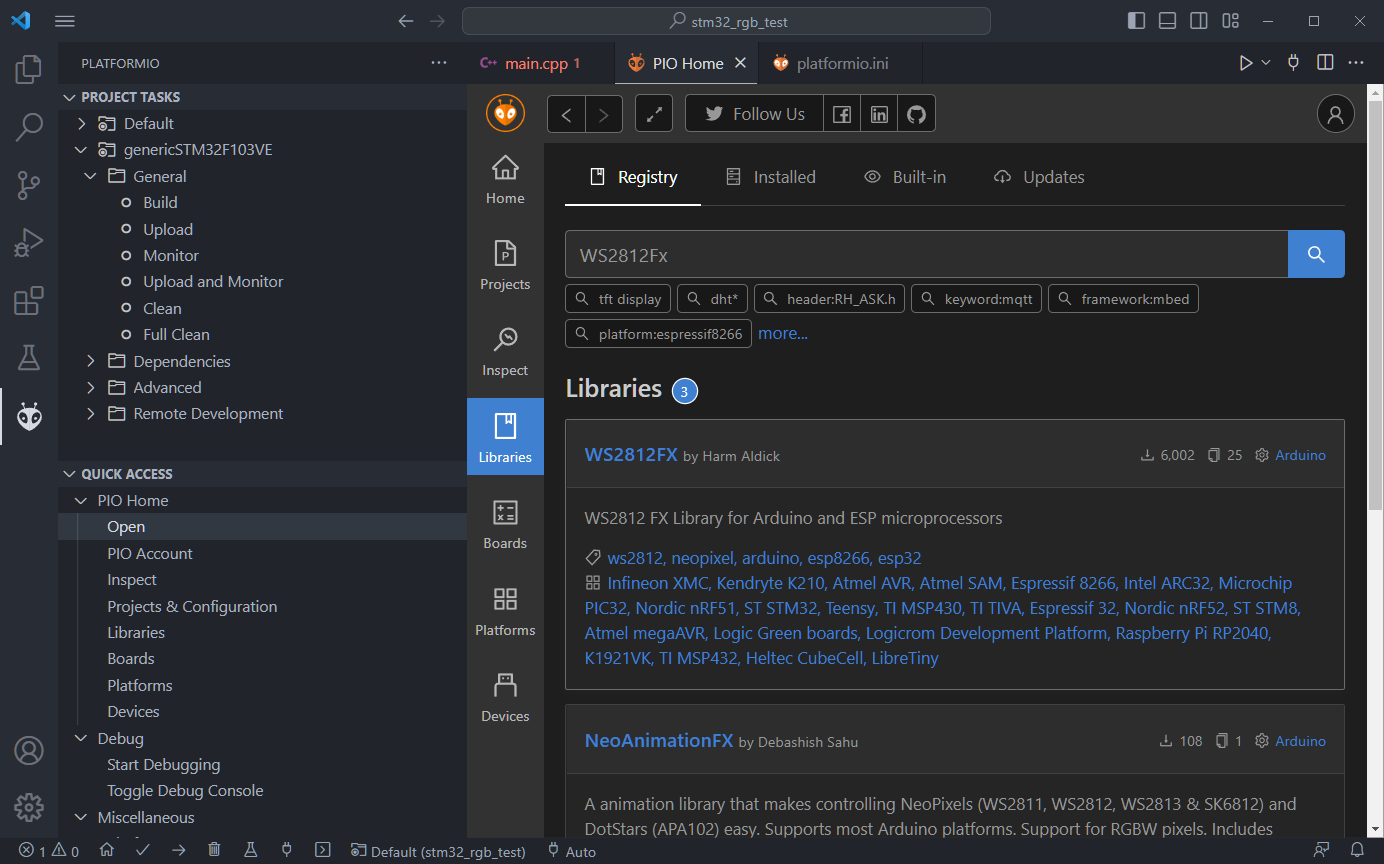Open the Explorer view in activity bar
This screenshot has height=864, width=1384.
29,69
